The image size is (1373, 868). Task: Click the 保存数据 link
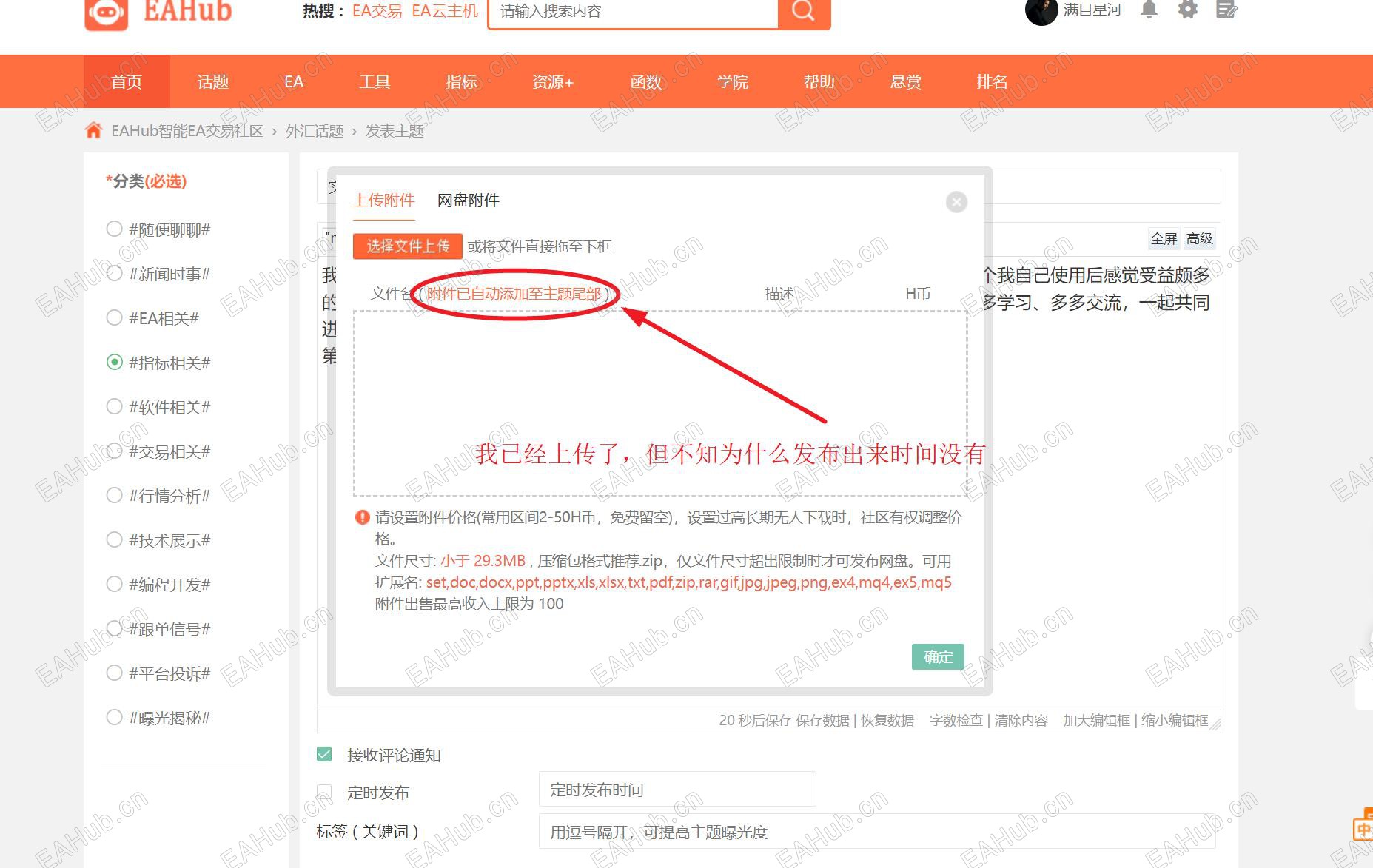[822, 721]
